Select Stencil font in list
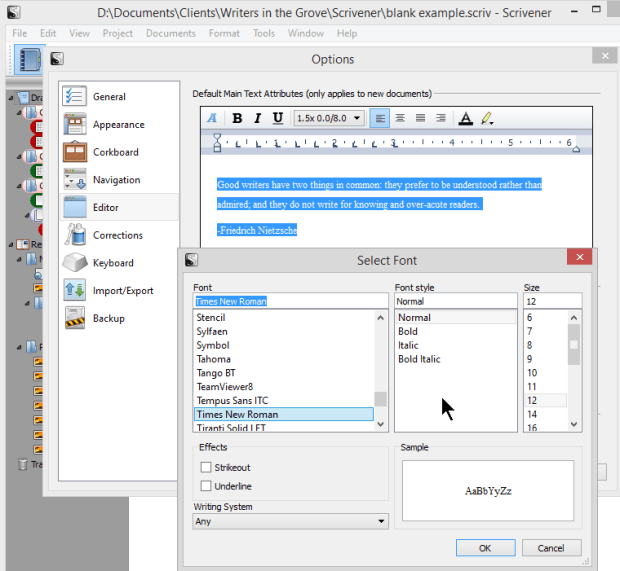620x571 pixels. (x=284, y=318)
